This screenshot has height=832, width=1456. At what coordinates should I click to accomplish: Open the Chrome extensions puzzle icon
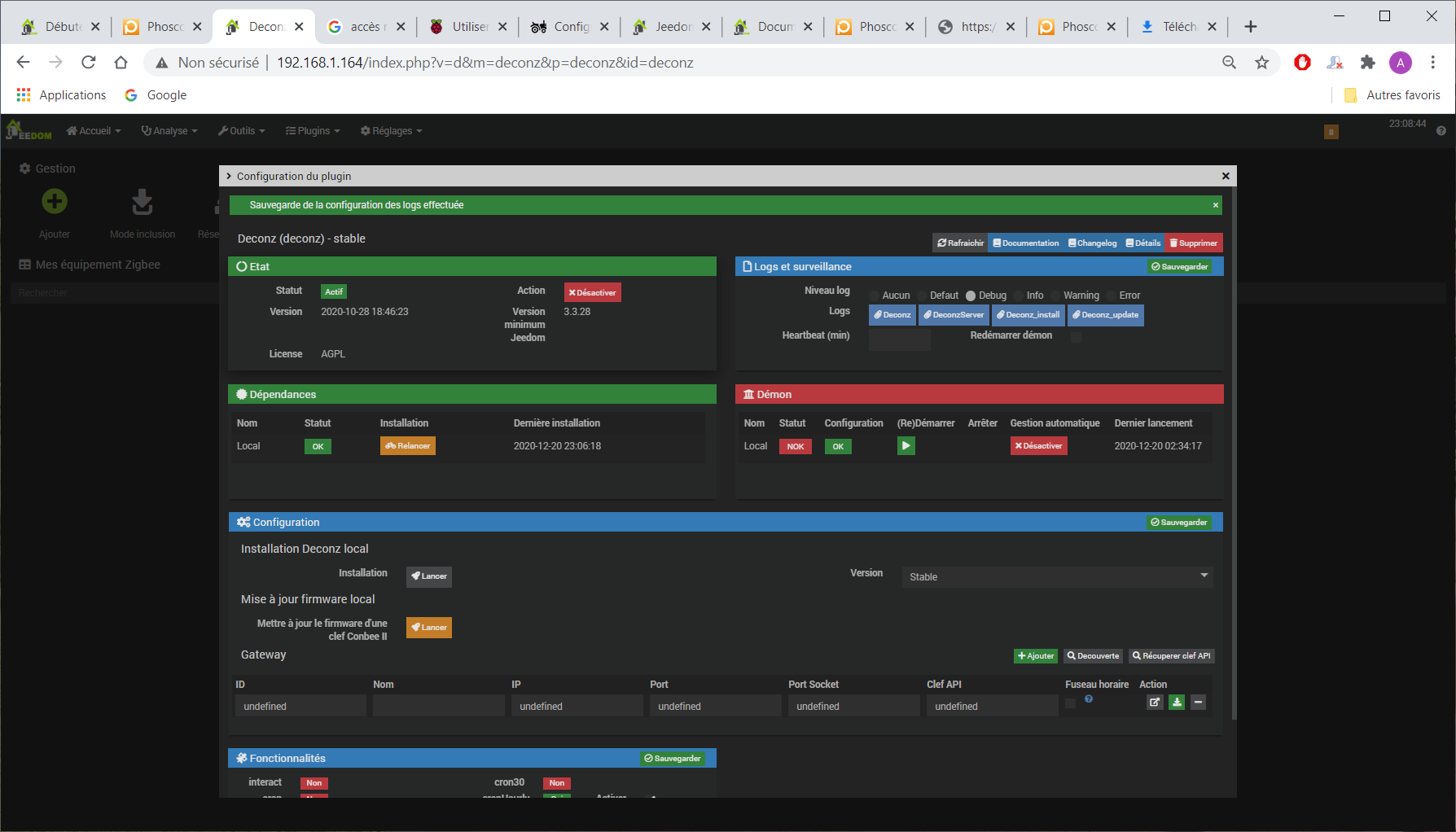coord(1367,62)
